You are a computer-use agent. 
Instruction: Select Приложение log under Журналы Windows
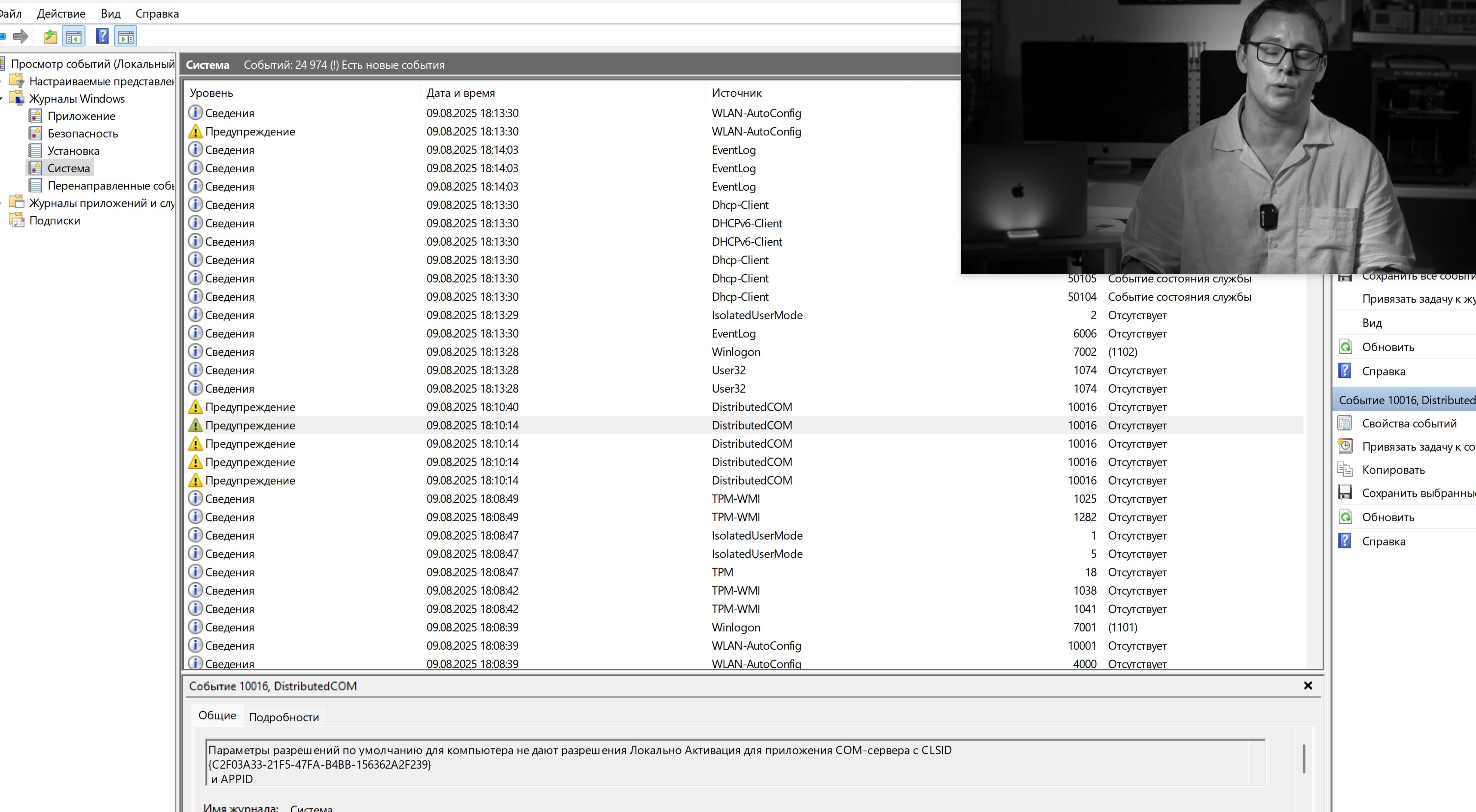(81, 116)
